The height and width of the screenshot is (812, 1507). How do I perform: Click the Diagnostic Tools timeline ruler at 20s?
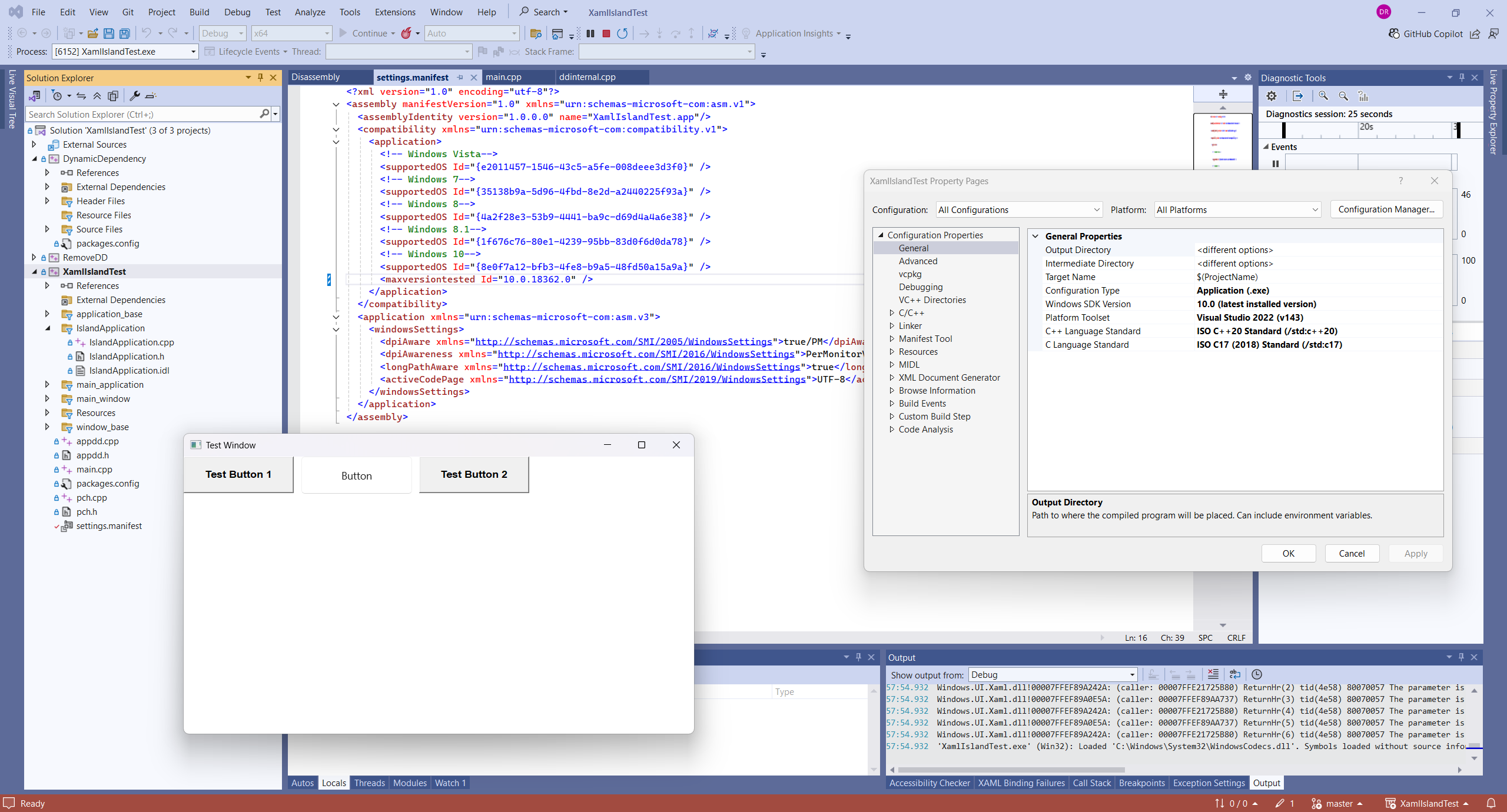coord(1366,128)
